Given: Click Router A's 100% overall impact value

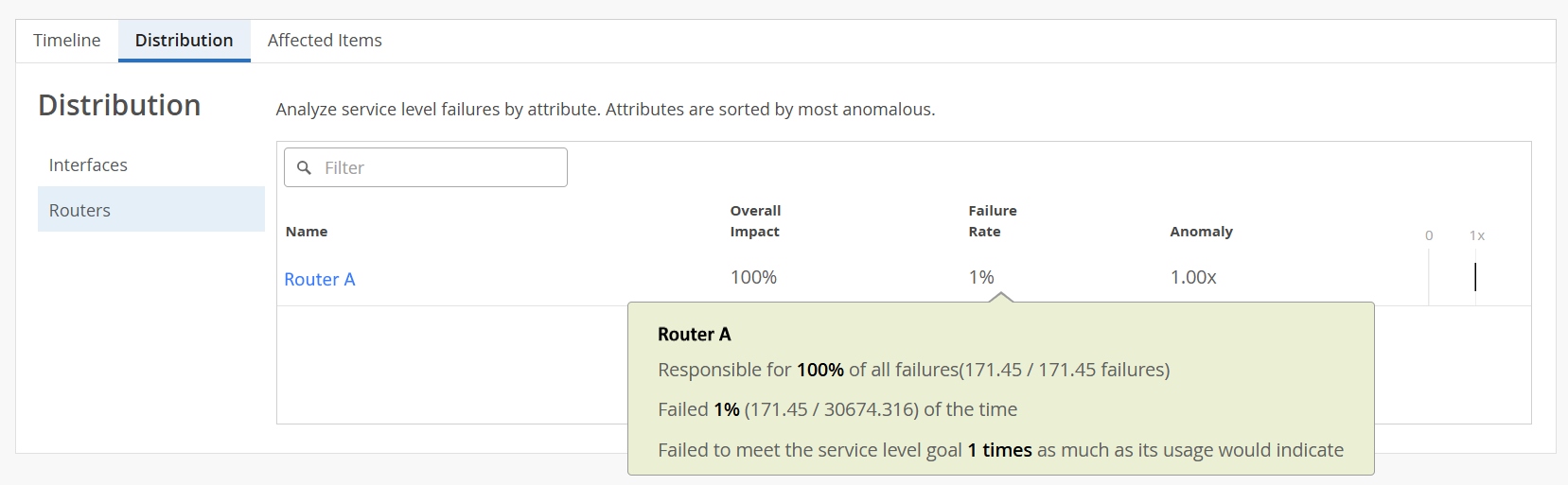Looking at the screenshot, I should (753, 278).
